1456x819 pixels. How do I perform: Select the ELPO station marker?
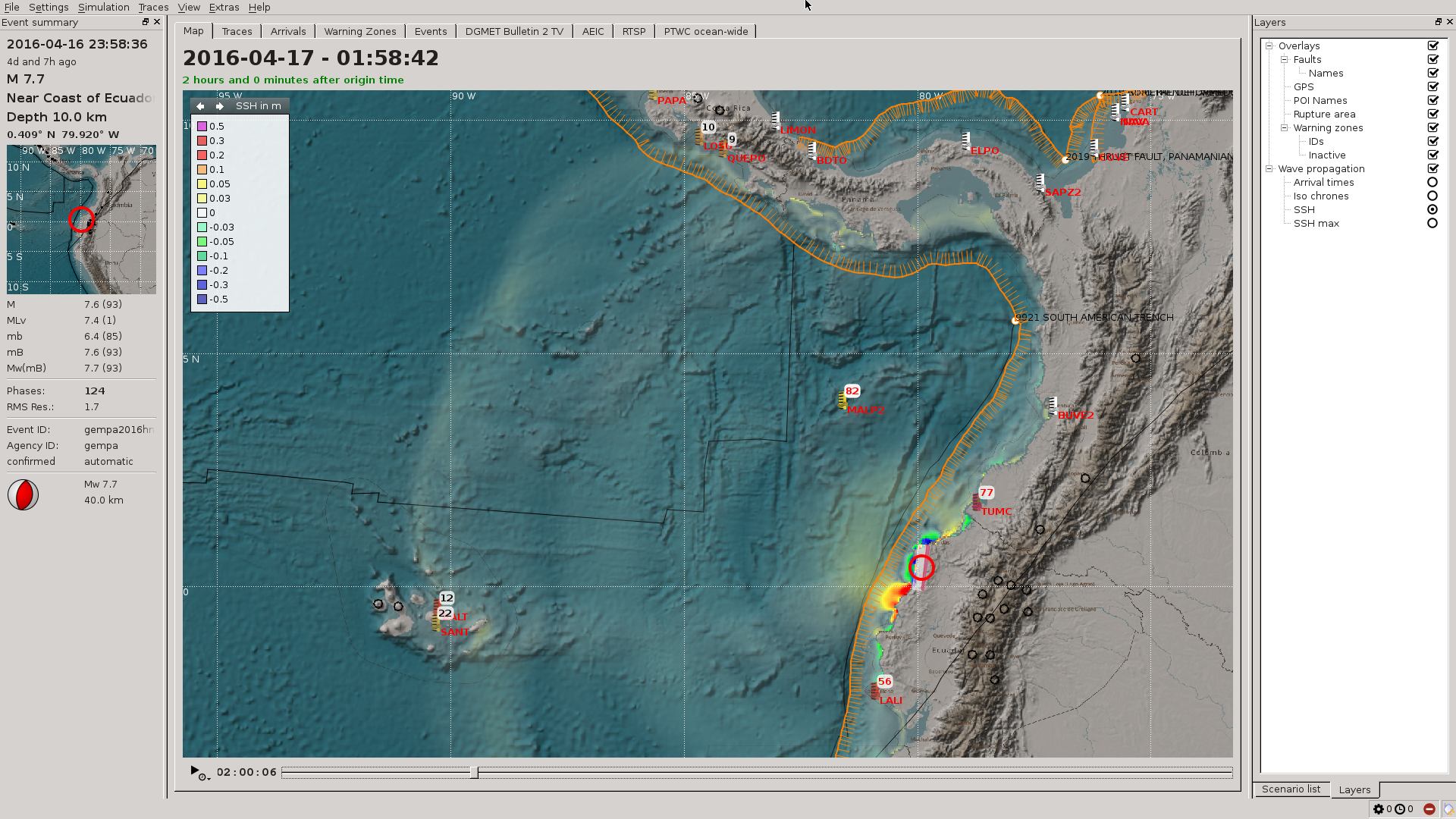point(966,141)
